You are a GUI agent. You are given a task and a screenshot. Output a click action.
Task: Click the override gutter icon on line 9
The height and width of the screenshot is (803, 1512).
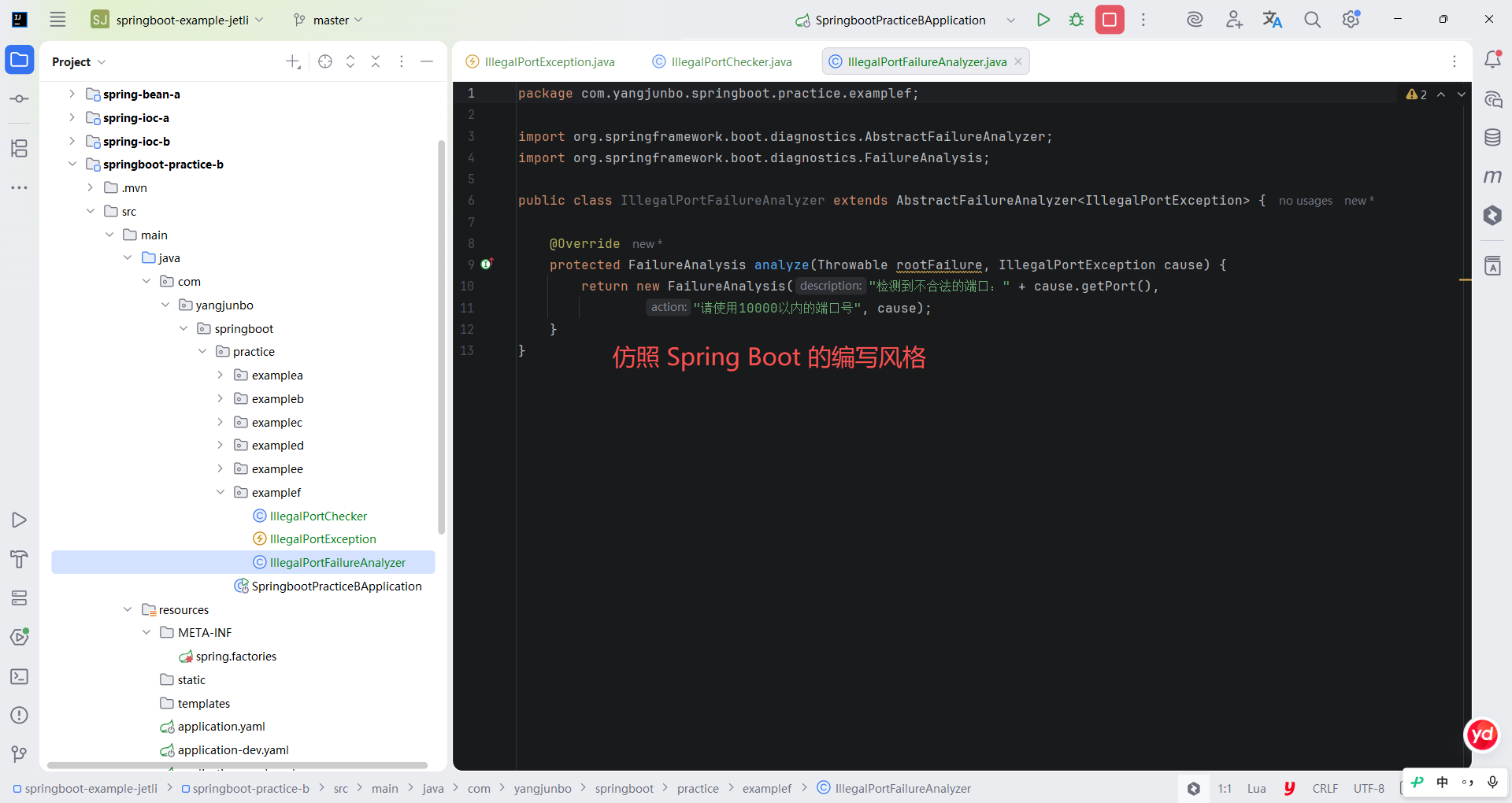tap(487, 264)
